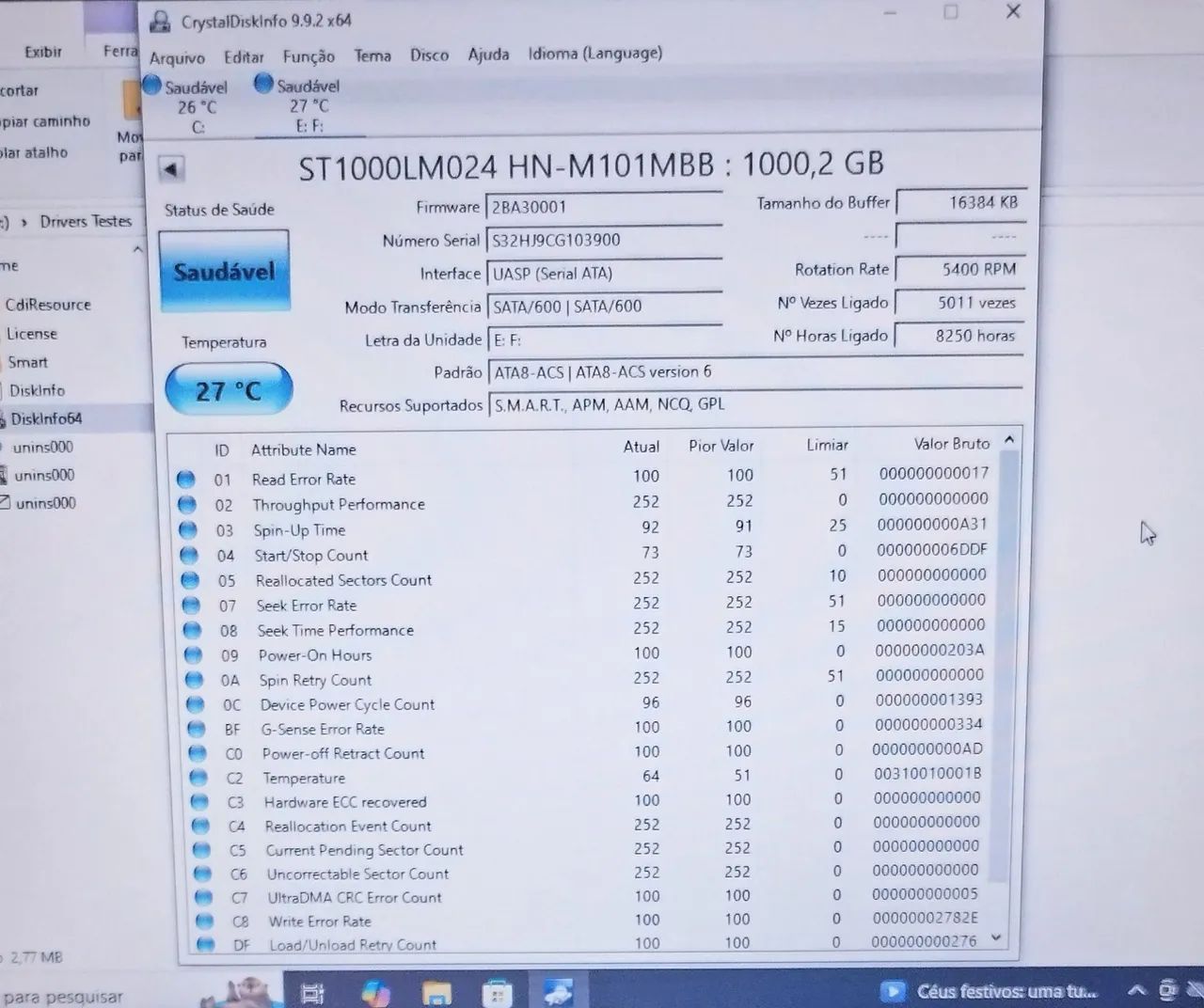This screenshot has height=1008, width=1204.
Task: Click the Attribute Name column header
Action: [303, 449]
